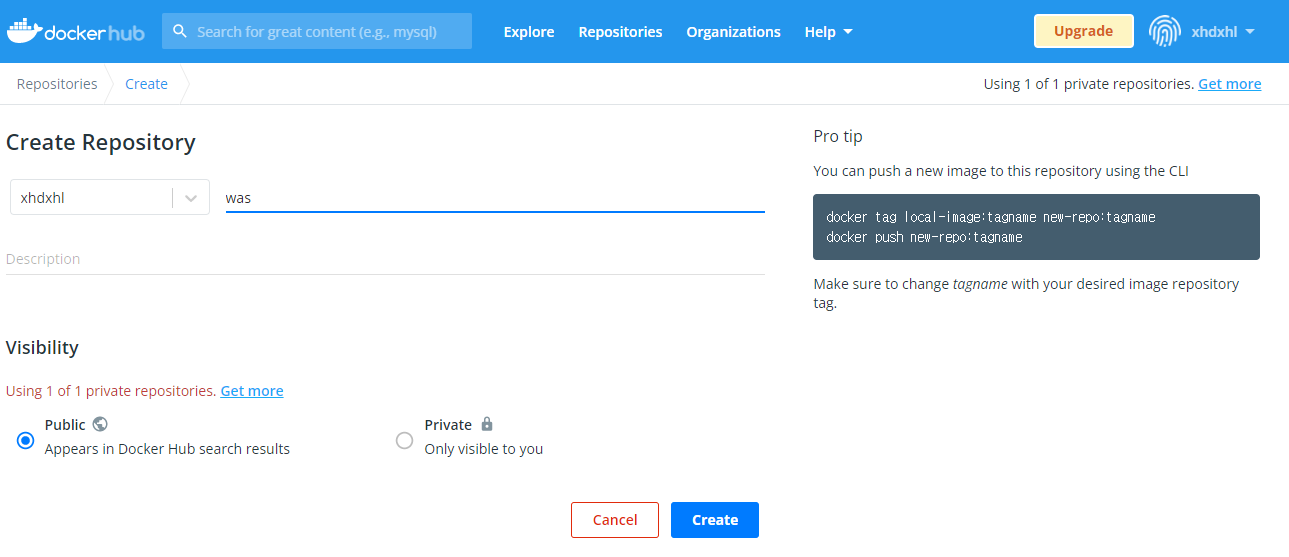Click the Create breadcrumb
1289x557 pixels.
coord(146,84)
